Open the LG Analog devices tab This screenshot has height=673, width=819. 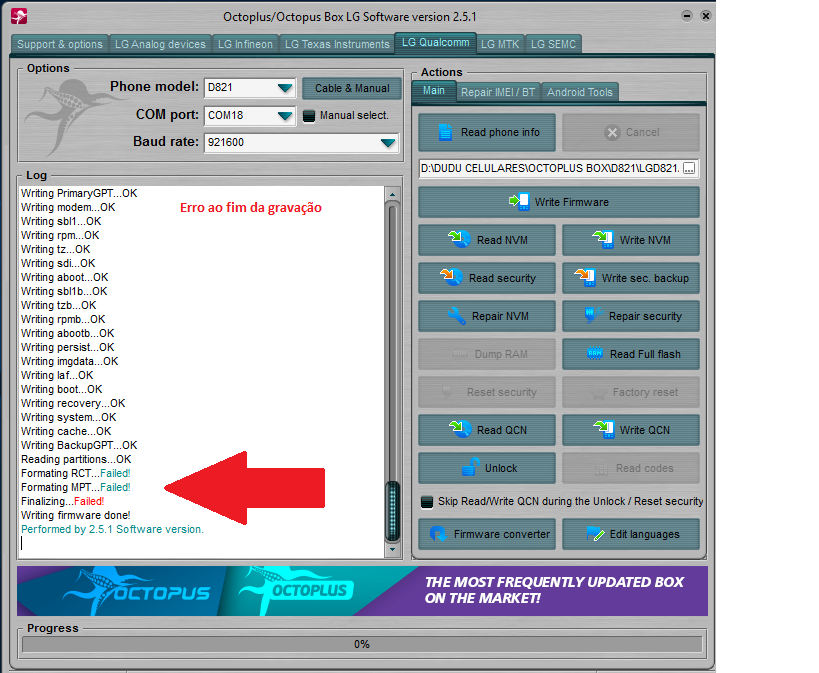click(160, 44)
